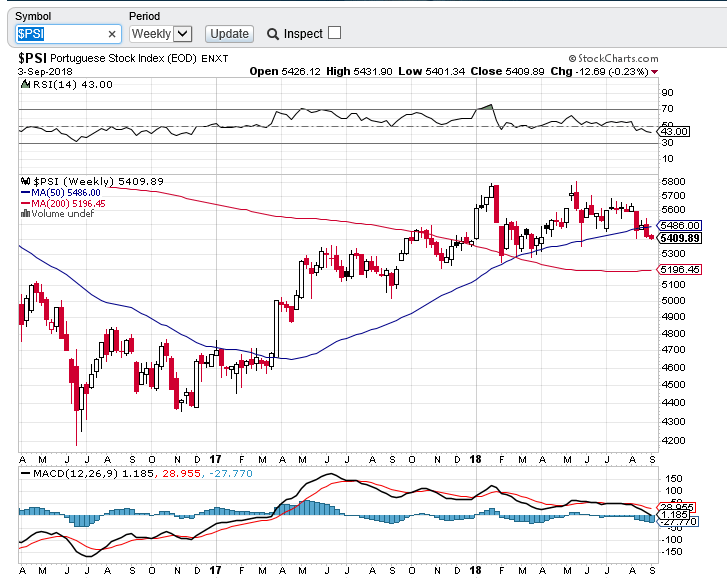Screen dimensions: 727x583
Task: Click the Inspect magnifying glass icon
Action: click(x=272, y=34)
